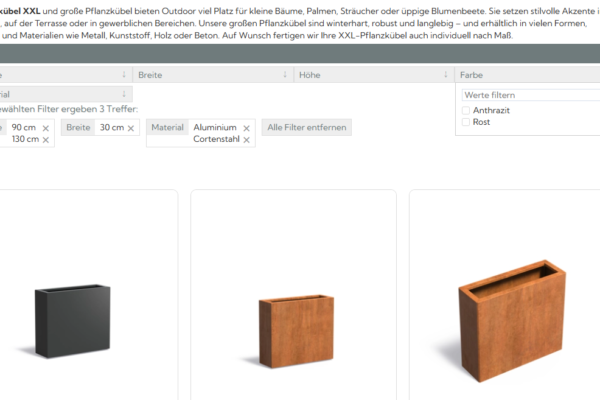Click the Material dropdown arrow icon
Image resolution: width=600 pixels, height=400 pixels.
(123, 94)
